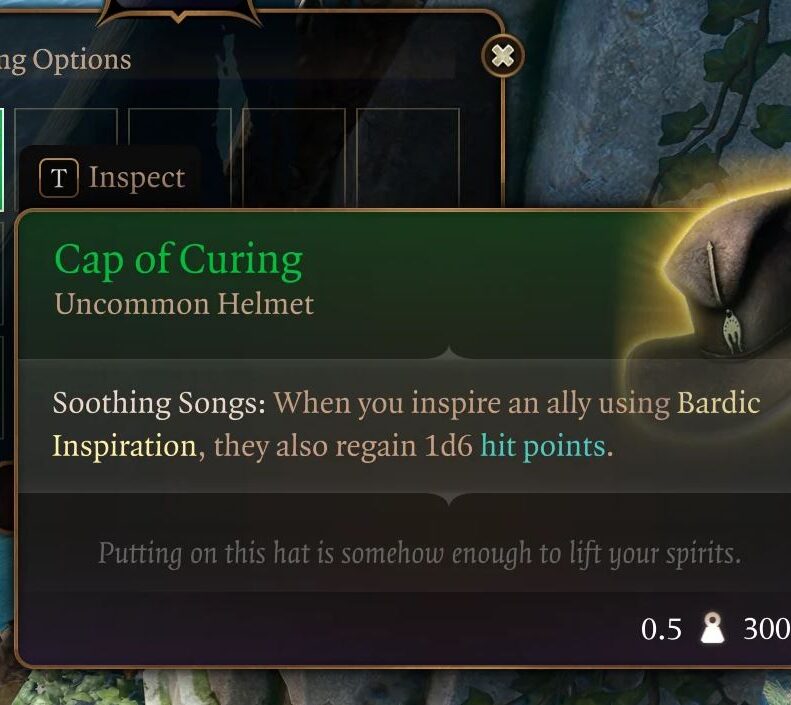Click the 0.5 weight value
Screen dimensions: 791x705
[x=661, y=629]
